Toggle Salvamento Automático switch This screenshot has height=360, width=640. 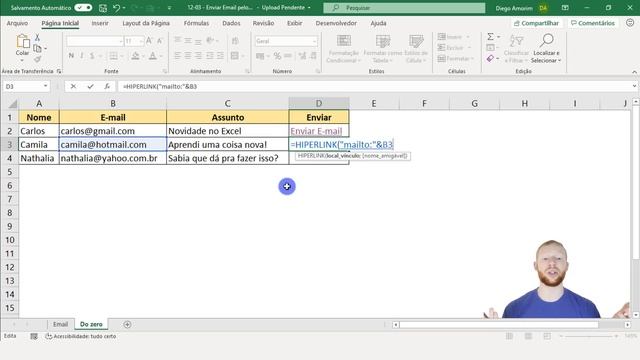pos(83,8)
